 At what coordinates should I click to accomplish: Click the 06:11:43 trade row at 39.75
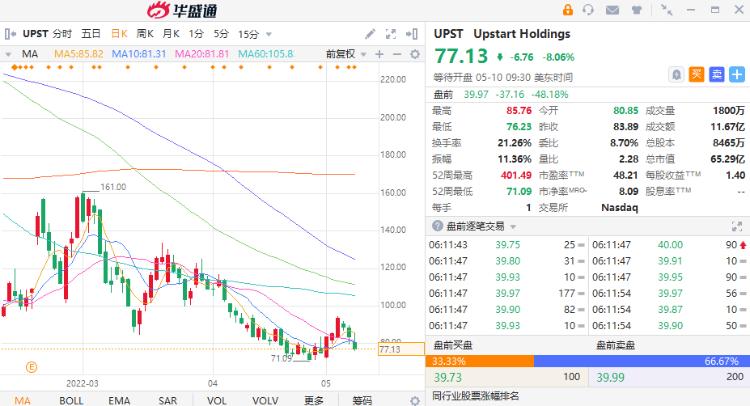[507, 245]
